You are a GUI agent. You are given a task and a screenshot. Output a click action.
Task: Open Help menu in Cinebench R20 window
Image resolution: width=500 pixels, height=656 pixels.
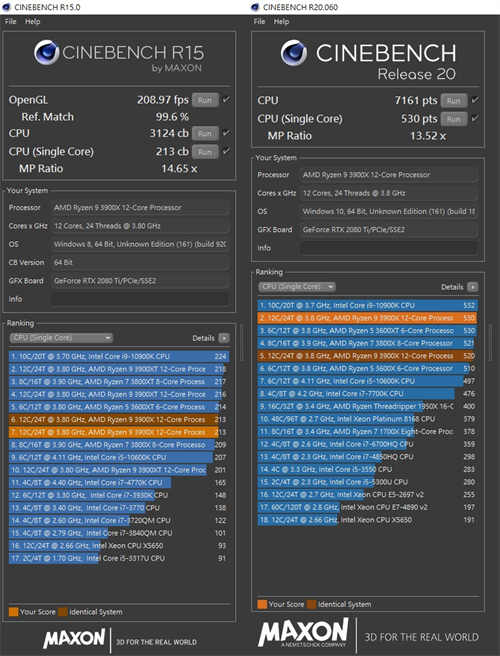pos(281,21)
